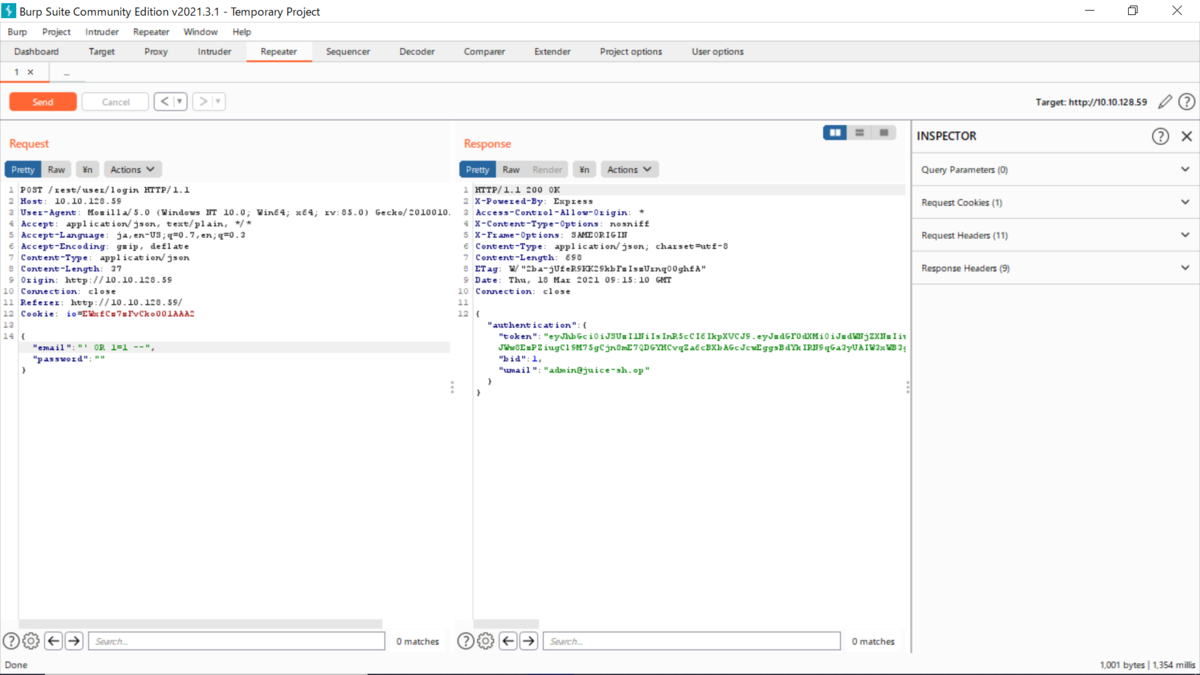Switch to the Proxy tab

156,52
